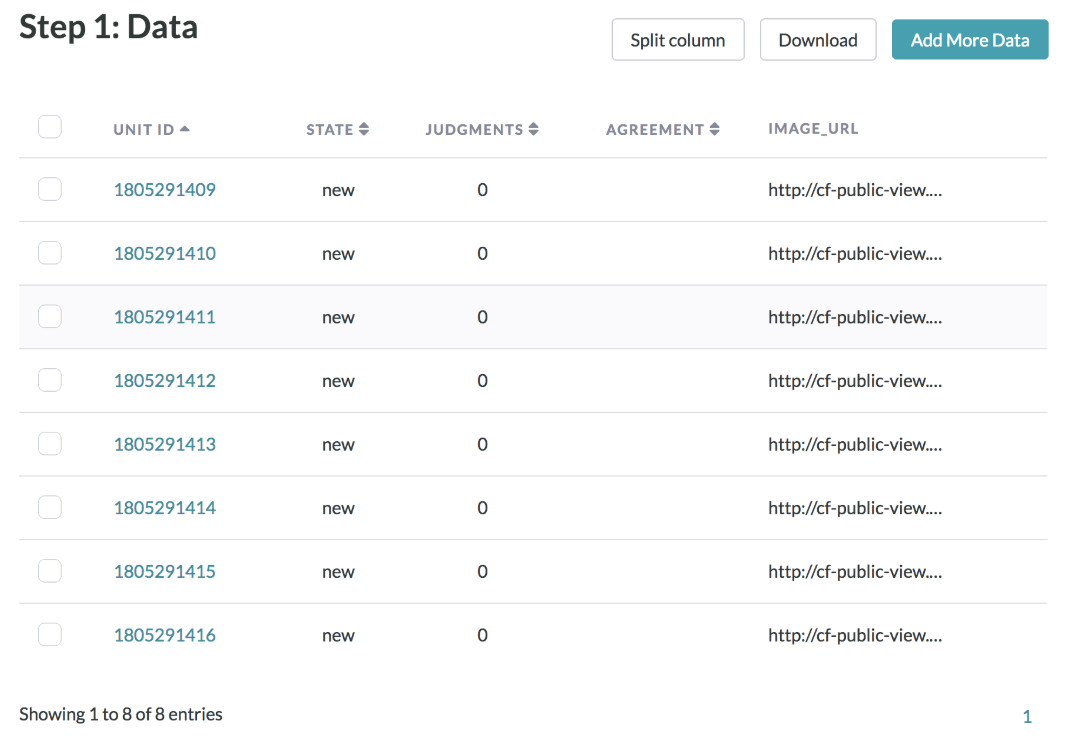Follow the 1805291413 unit link

[x=165, y=444]
